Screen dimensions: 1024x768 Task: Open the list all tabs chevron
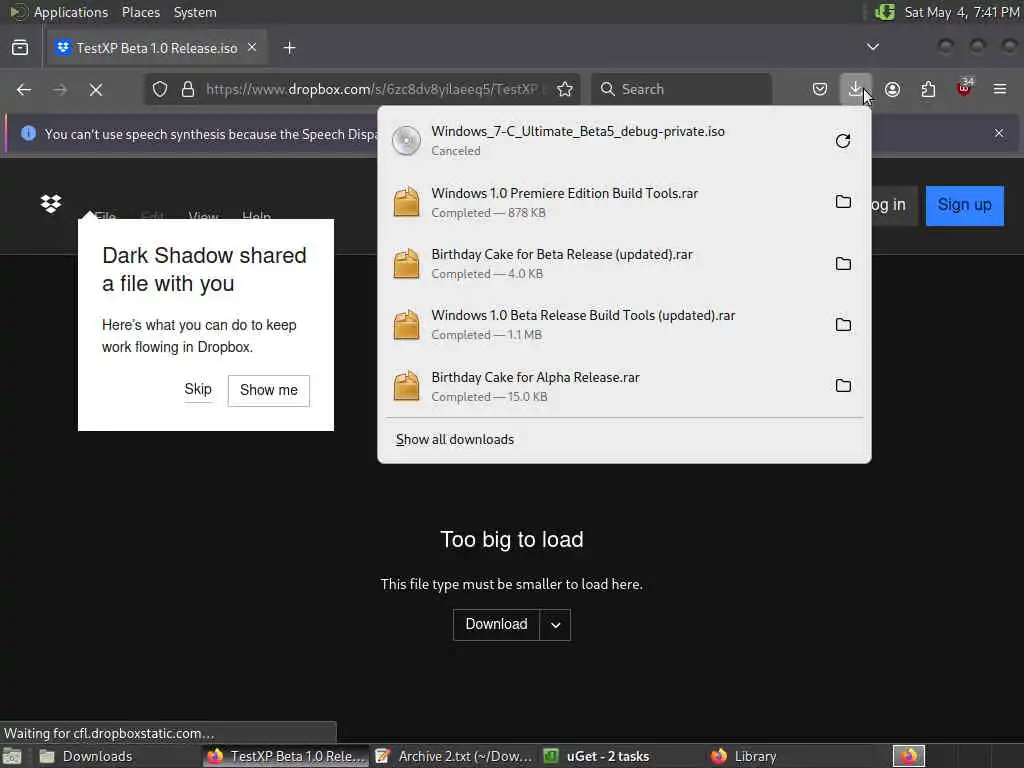pyautogui.click(x=872, y=47)
